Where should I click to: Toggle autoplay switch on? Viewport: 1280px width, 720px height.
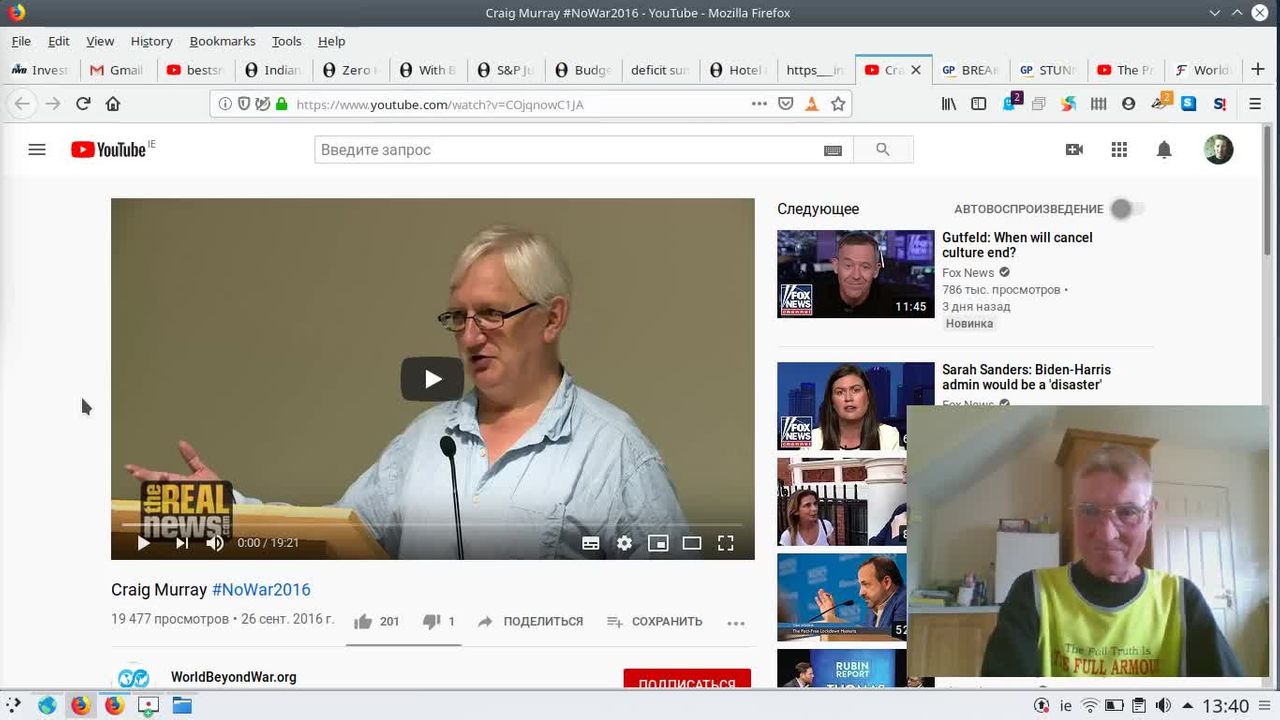pyautogui.click(x=1126, y=209)
